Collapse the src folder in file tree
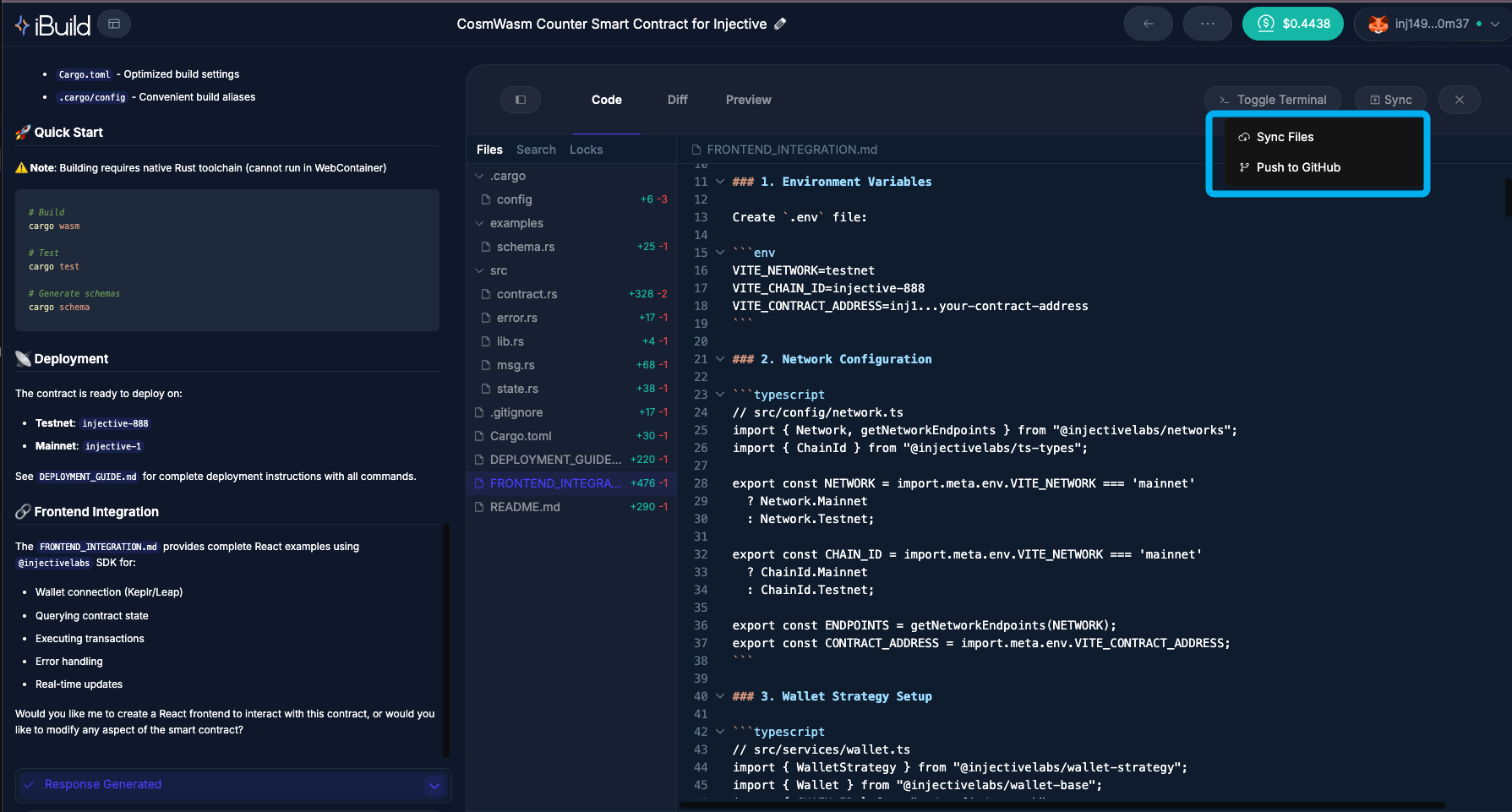 [480, 270]
